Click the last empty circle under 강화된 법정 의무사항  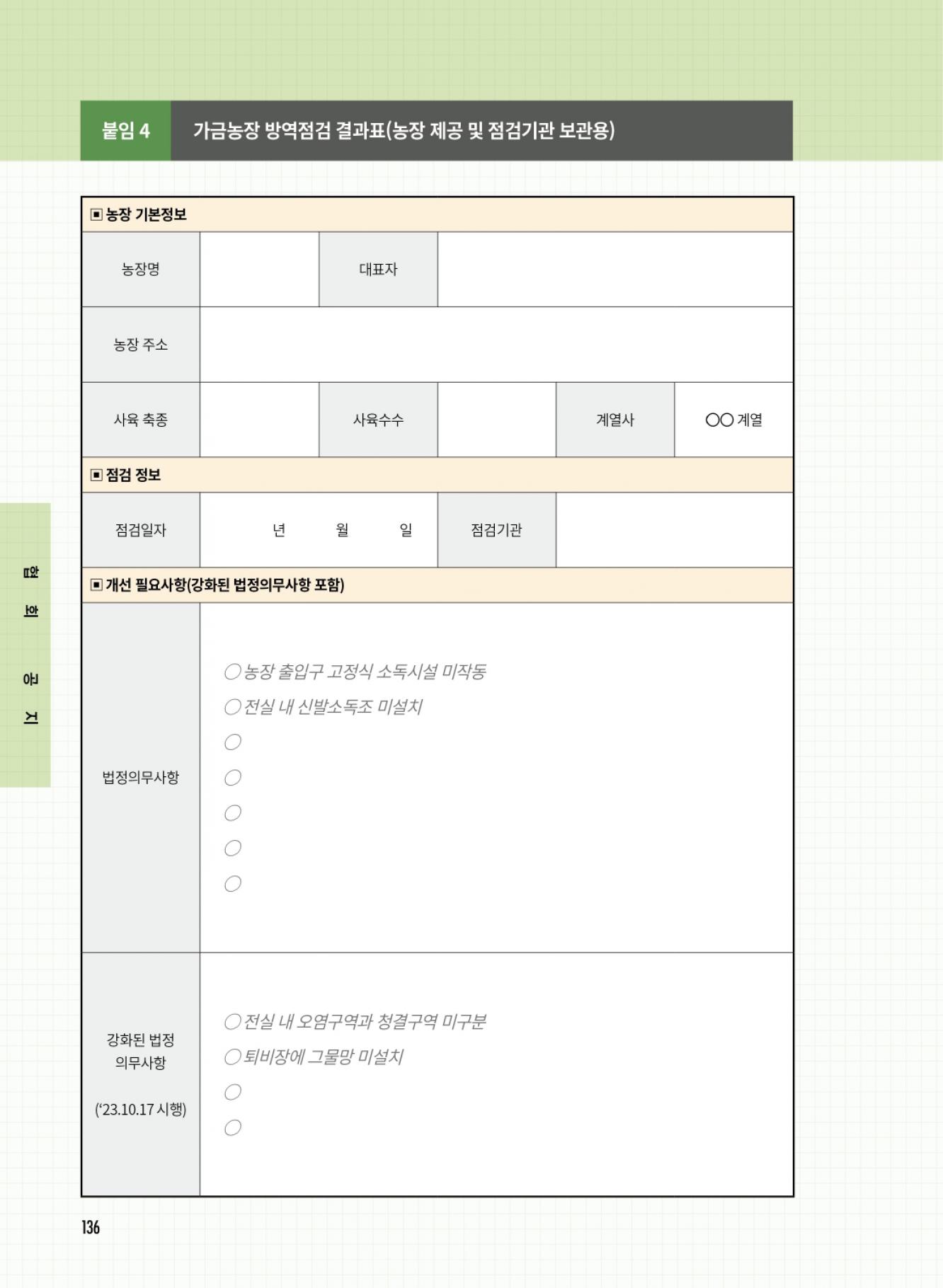[232, 1128]
